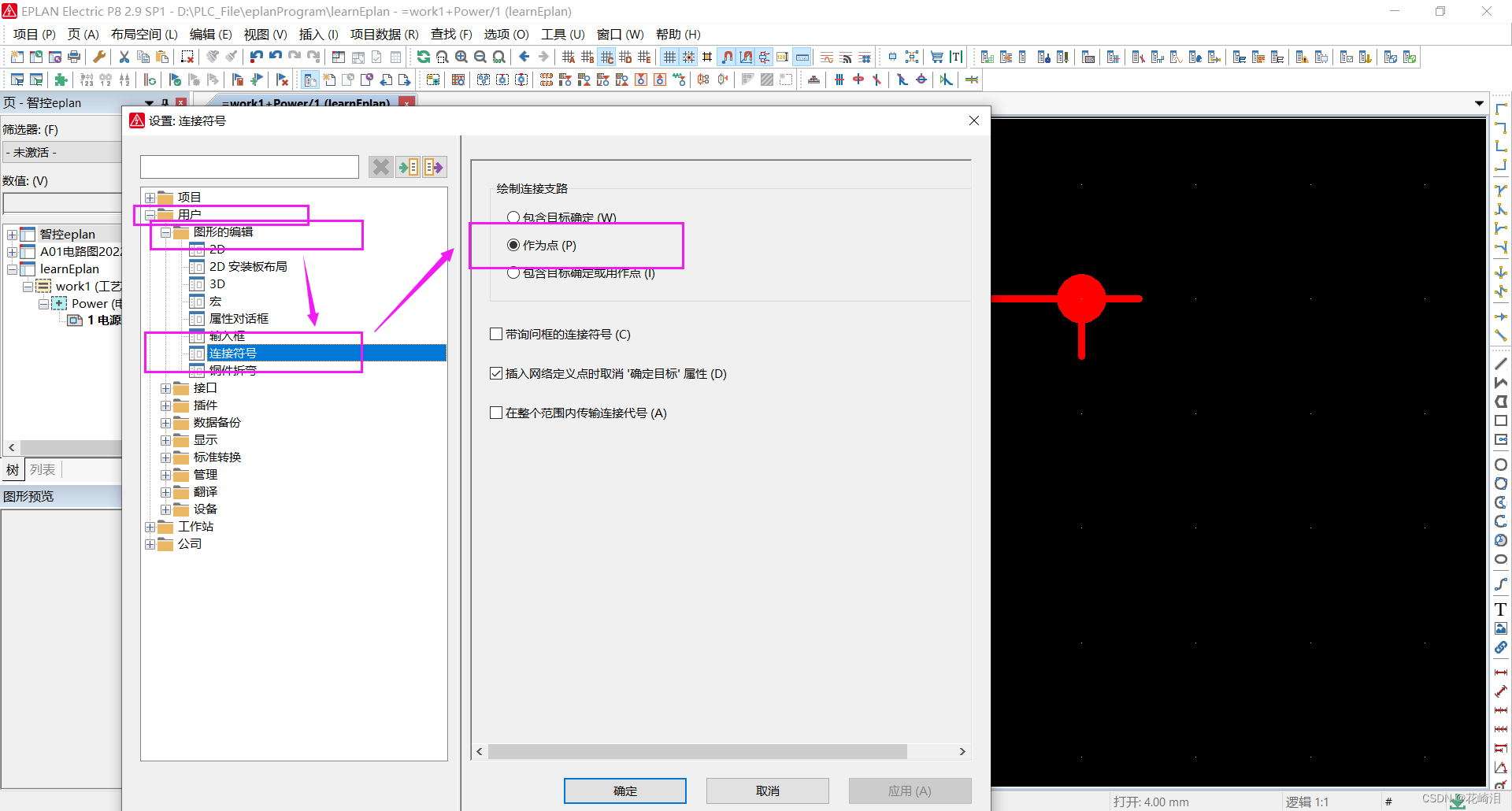Expand the '数据备份' folder
This screenshot has height=811, width=1512.
165,423
